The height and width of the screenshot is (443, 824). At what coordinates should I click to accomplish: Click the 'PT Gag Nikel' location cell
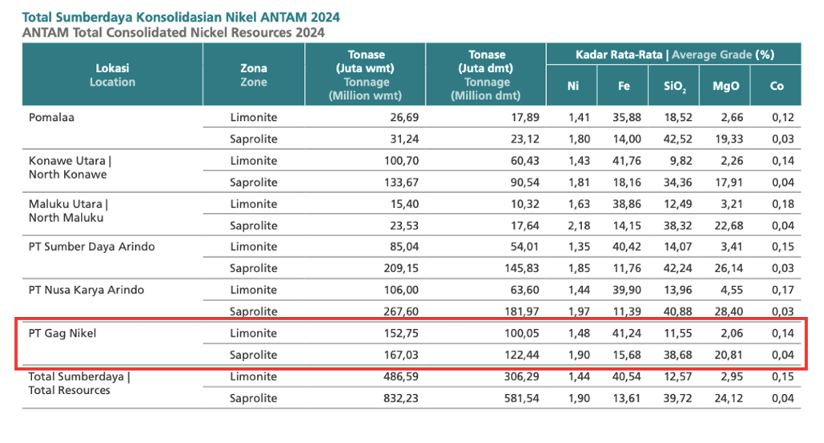(62, 333)
